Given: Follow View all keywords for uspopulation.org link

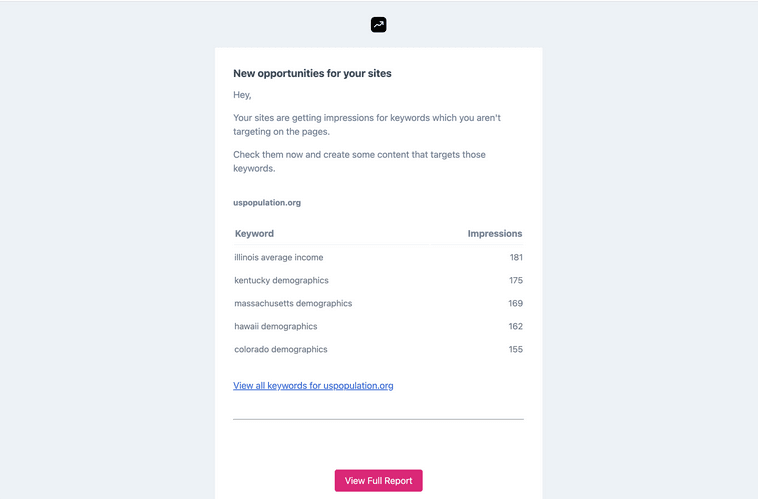Looking at the screenshot, I should coord(313,385).
